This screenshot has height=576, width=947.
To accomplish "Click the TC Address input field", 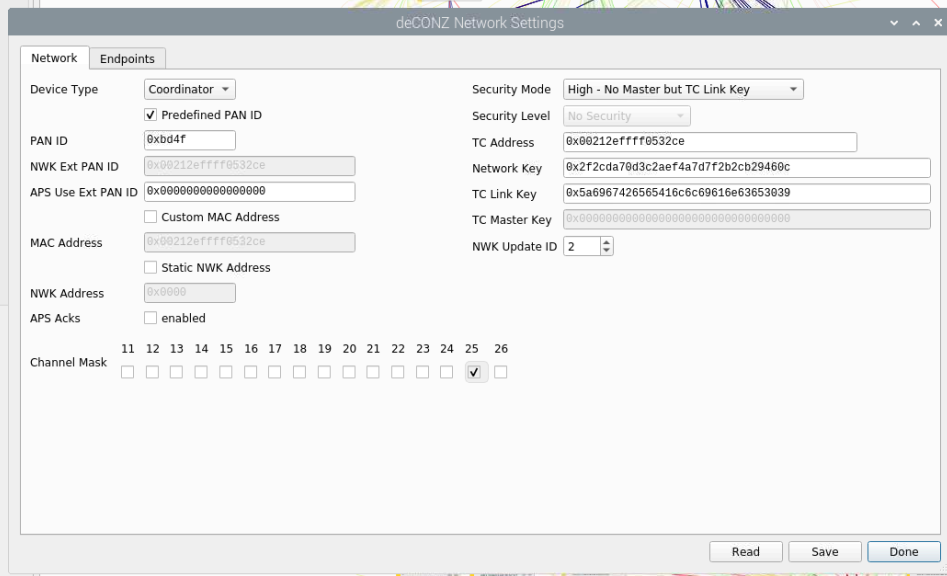I will pyautogui.click(x=710, y=142).
